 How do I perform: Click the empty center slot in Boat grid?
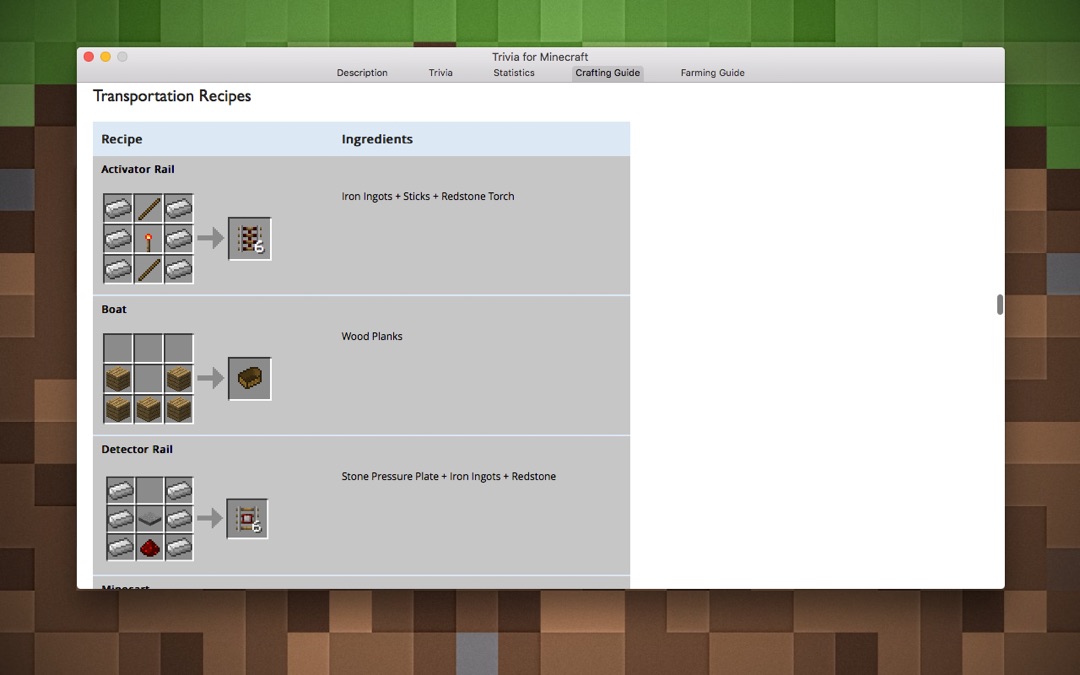(148, 379)
